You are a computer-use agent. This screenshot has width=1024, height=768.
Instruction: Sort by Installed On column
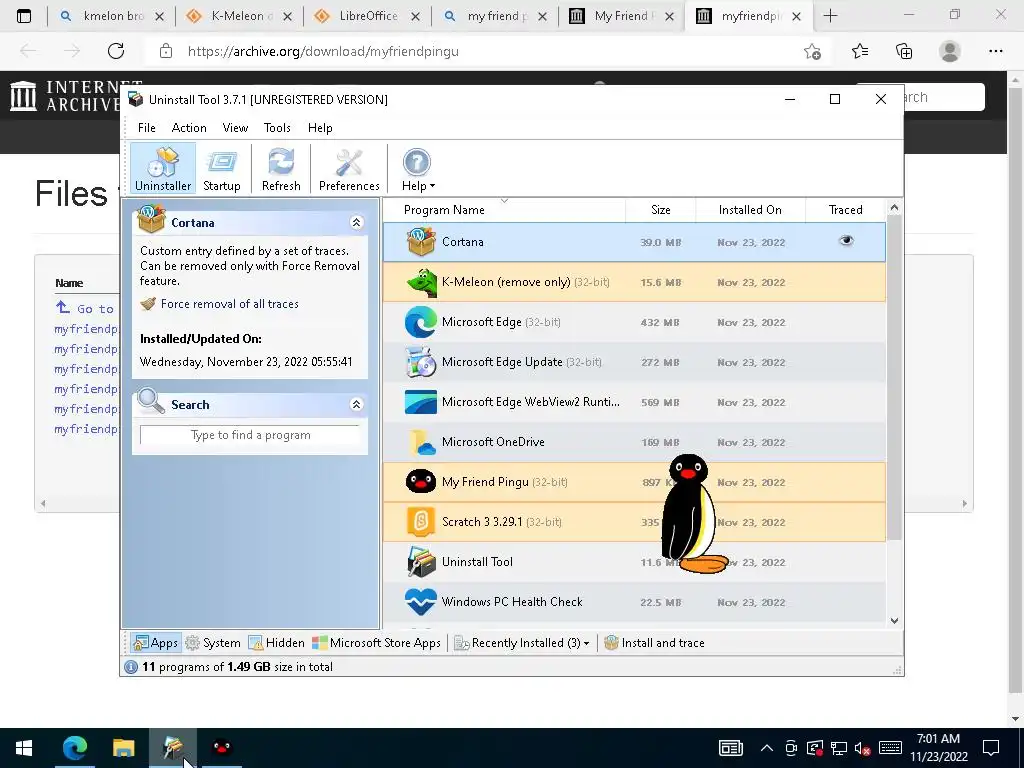[x=750, y=210]
